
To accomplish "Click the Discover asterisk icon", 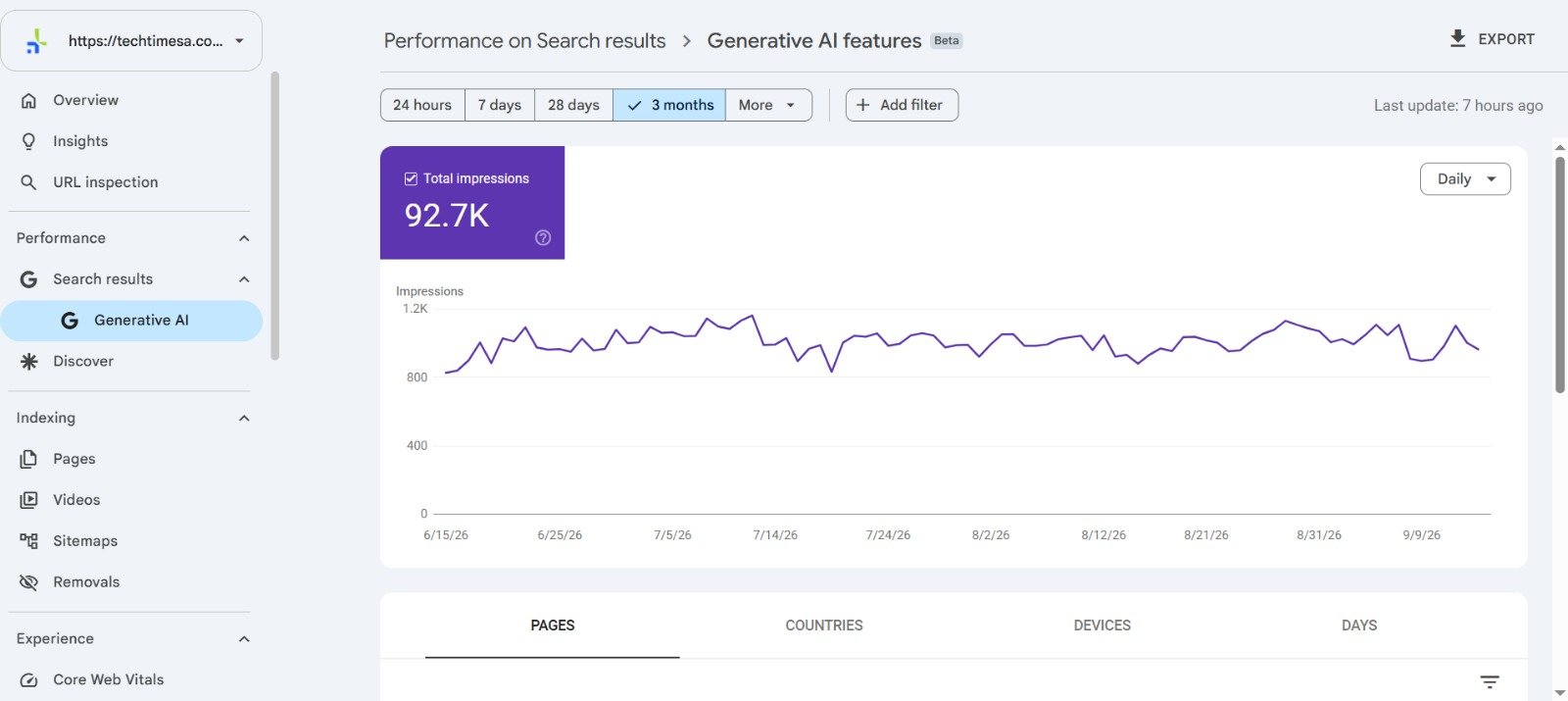I will pos(29,362).
